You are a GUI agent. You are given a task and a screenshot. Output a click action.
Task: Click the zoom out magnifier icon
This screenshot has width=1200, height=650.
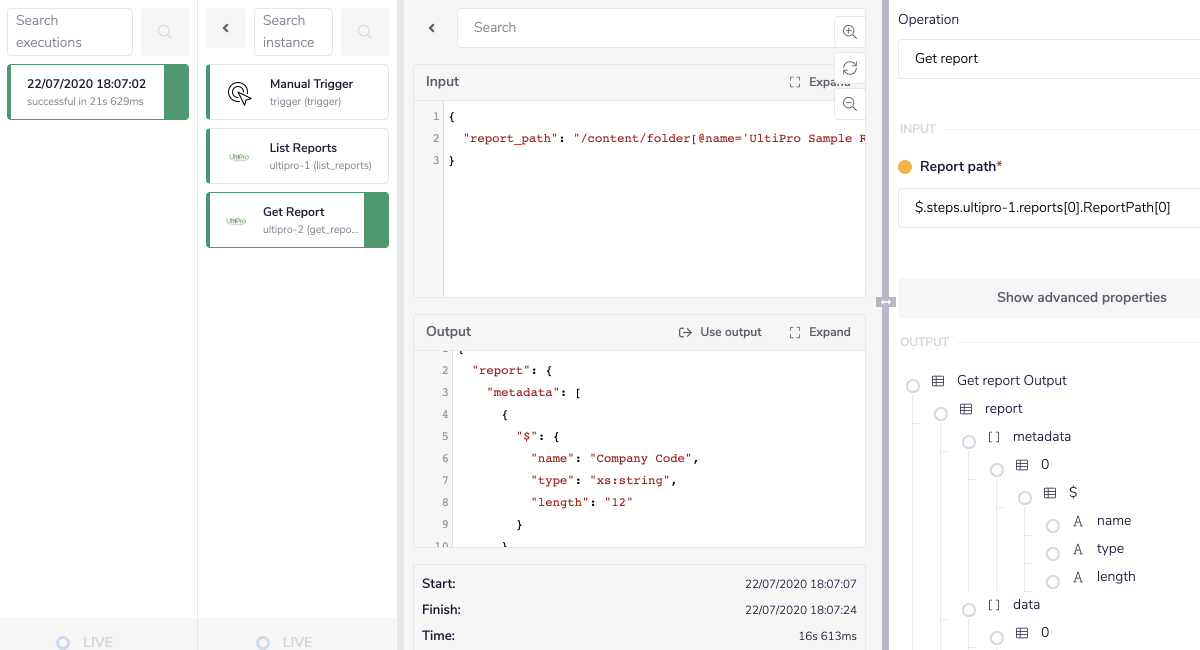[849, 104]
